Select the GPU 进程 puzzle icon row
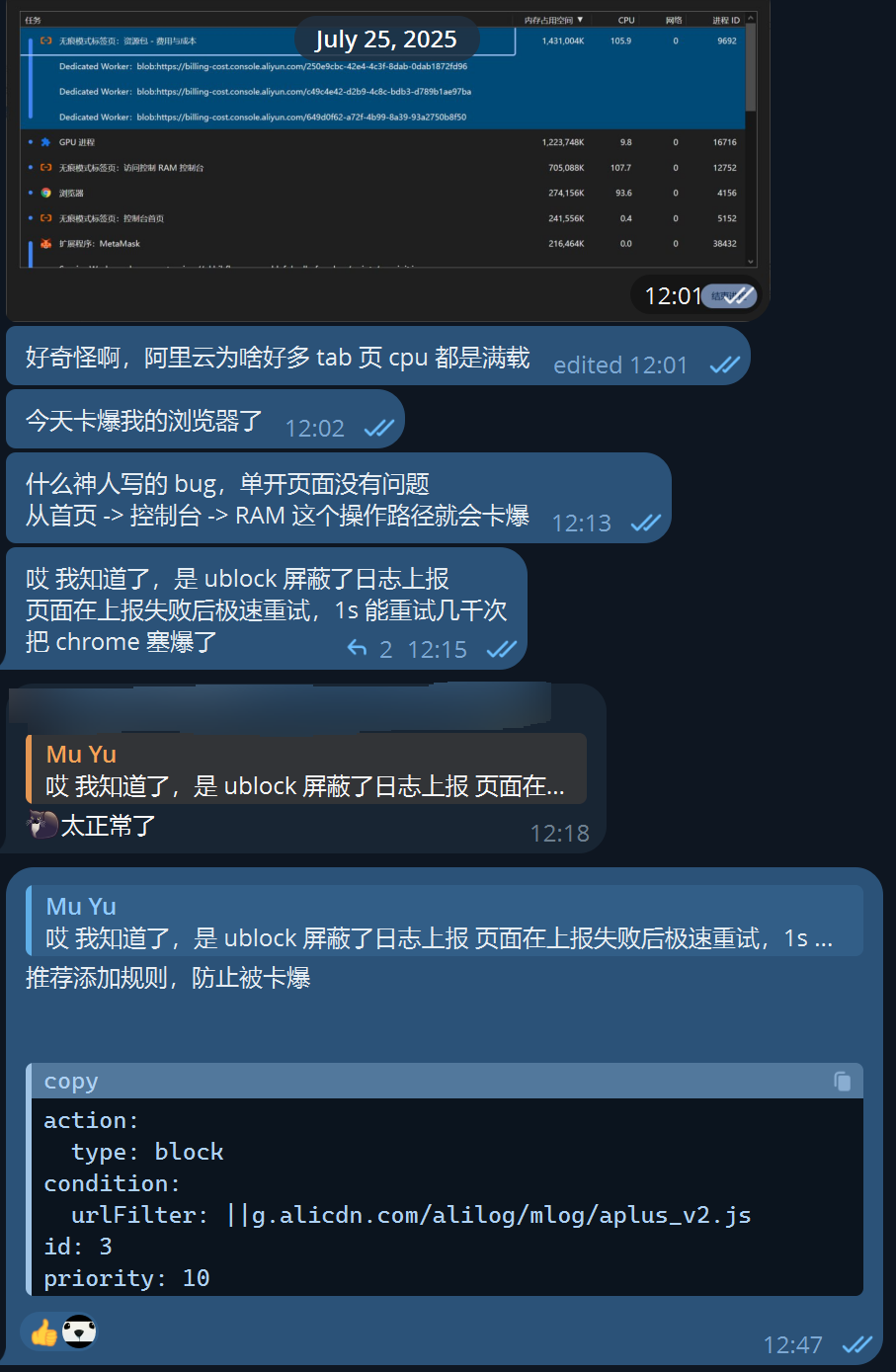 pos(387,142)
